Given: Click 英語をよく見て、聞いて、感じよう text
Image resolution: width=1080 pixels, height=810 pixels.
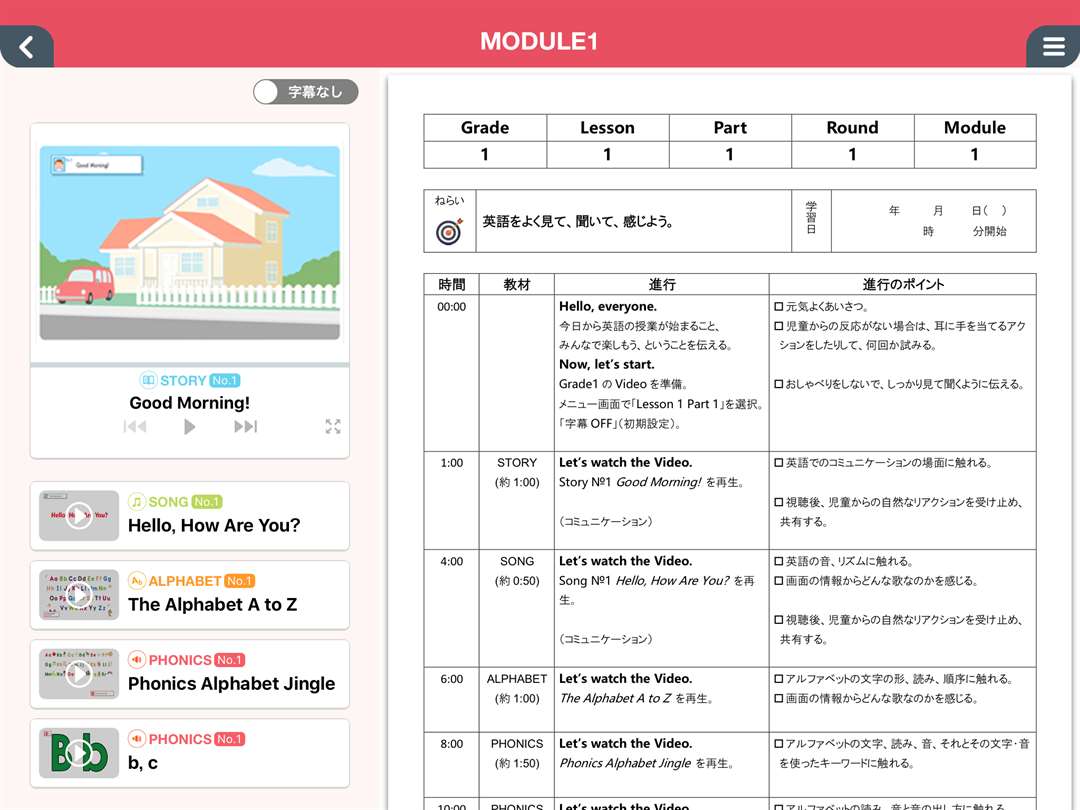Looking at the screenshot, I should tap(578, 222).
